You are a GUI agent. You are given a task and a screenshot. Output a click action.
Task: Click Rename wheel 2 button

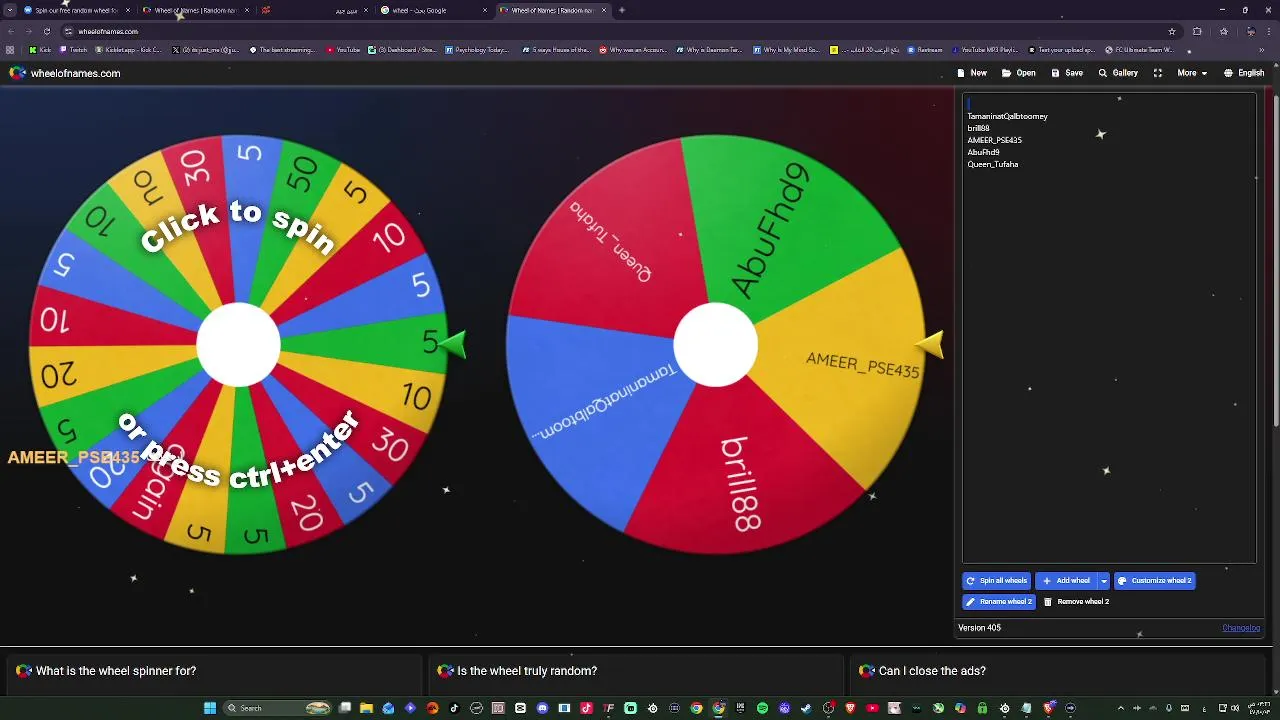point(998,602)
